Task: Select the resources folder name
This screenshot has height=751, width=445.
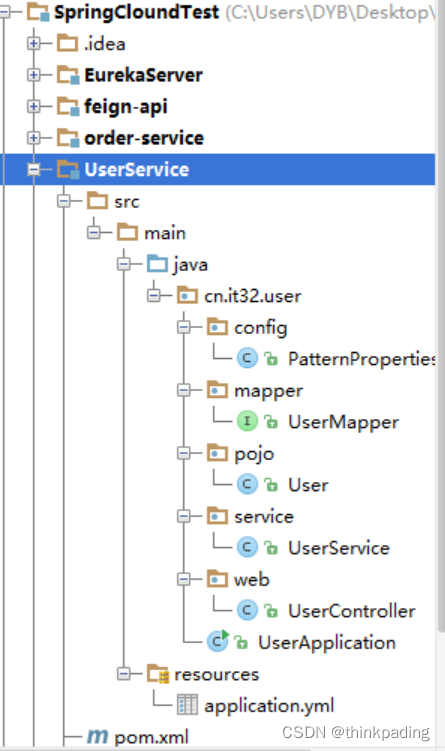Action: (217, 674)
